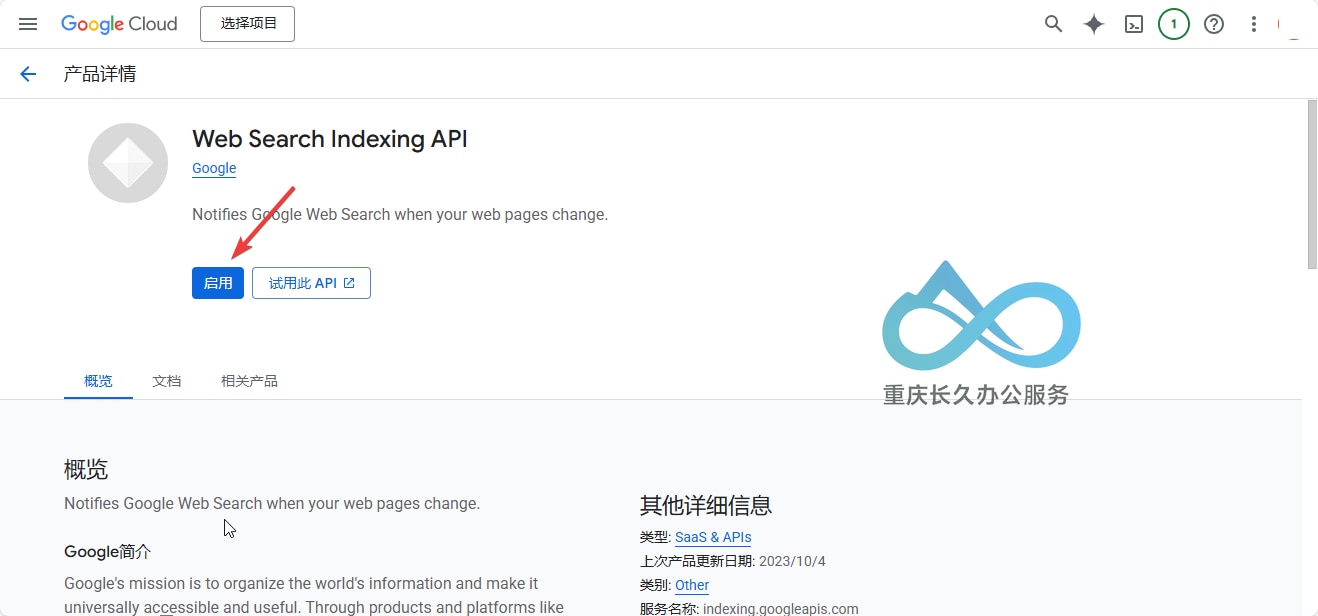Click the vertical page scrollbar

coord(1312,184)
